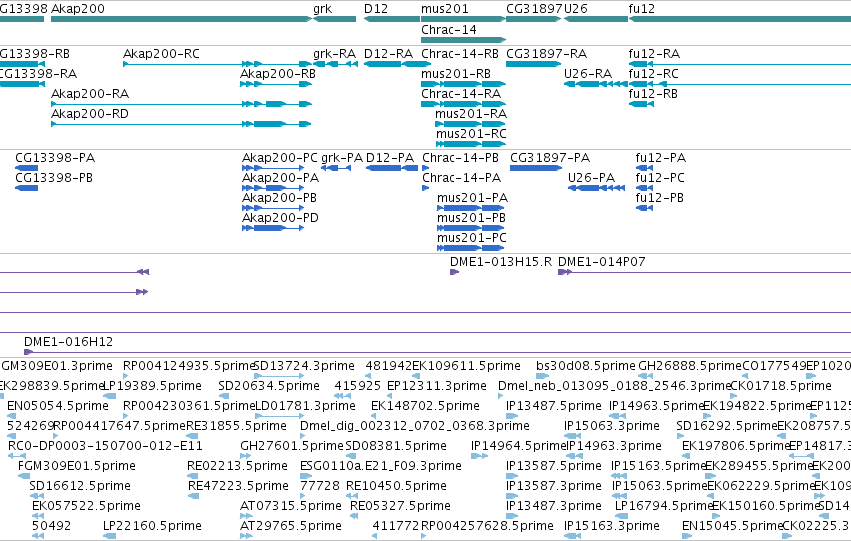Select the GH26888.5prime EST label

[x=690, y=366]
